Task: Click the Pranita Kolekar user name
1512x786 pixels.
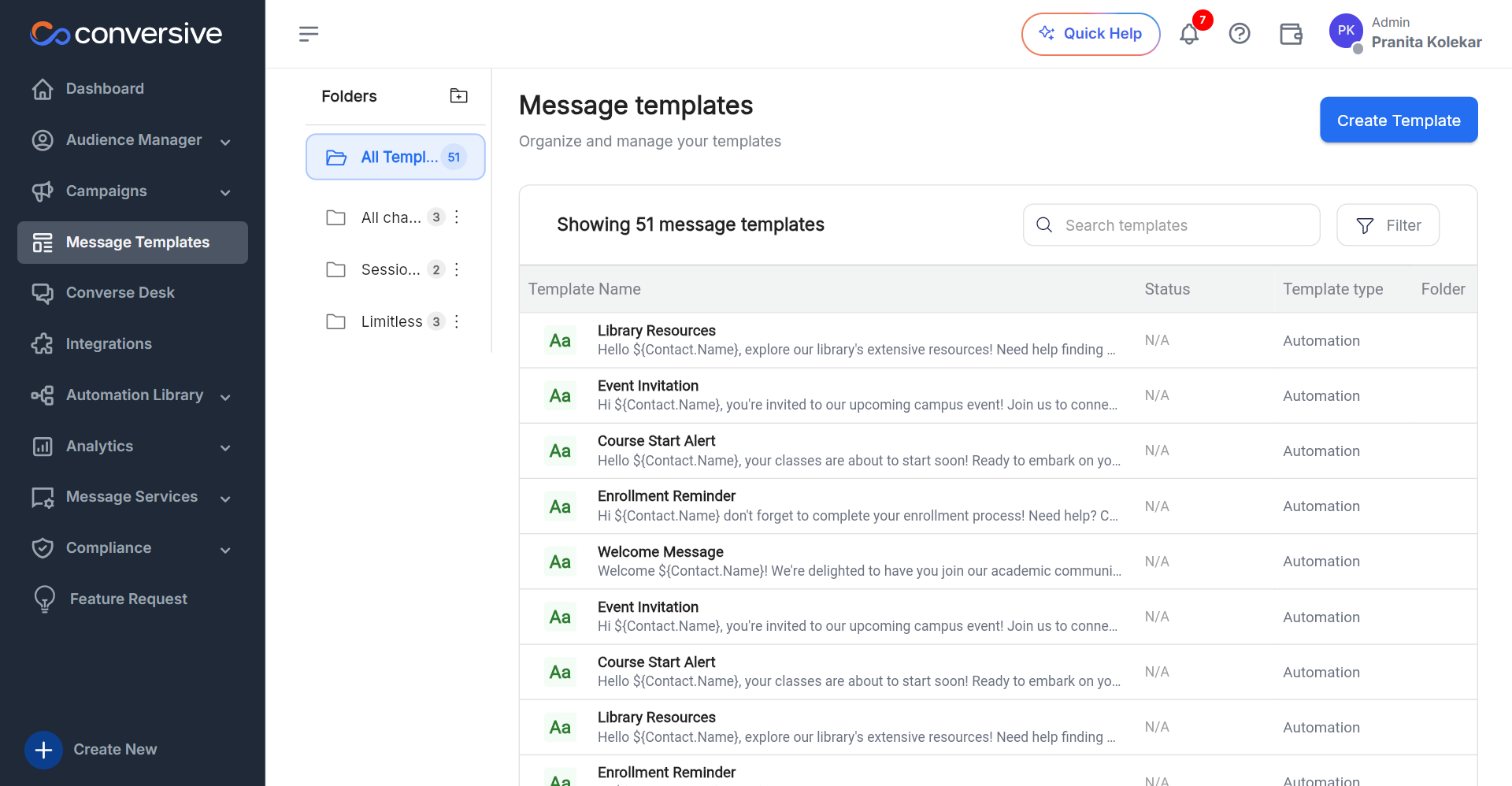Action: pyautogui.click(x=1426, y=42)
